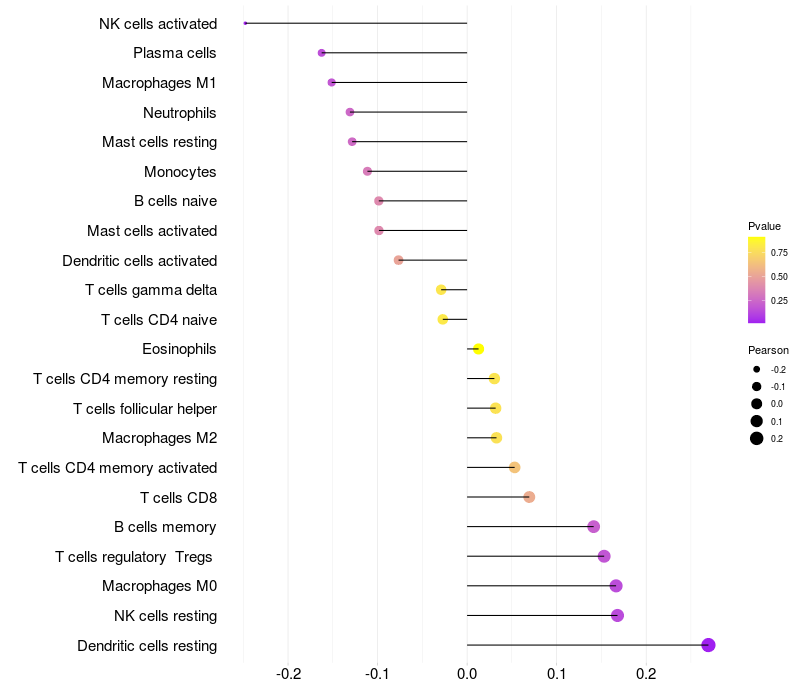Select the T cells regulatory Tregs dot
800x700 pixels.
click(x=604, y=556)
